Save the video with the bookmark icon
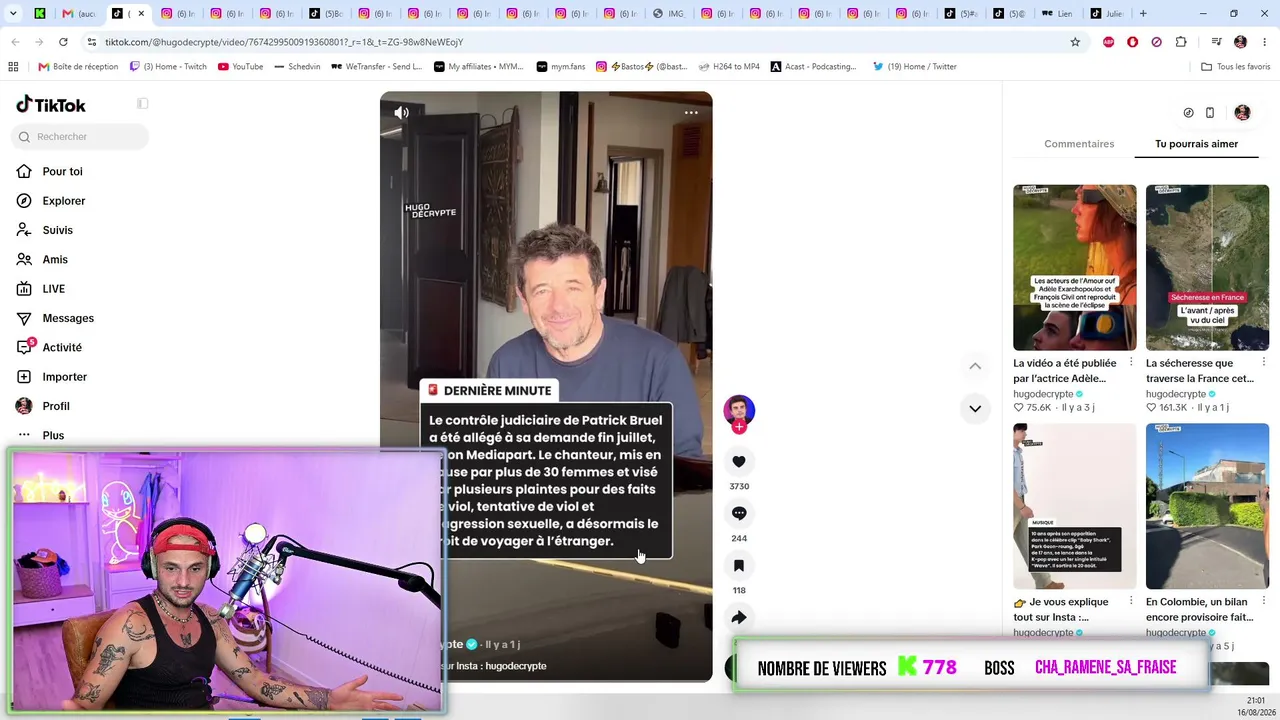The width and height of the screenshot is (1280, 720). (739, 566)
